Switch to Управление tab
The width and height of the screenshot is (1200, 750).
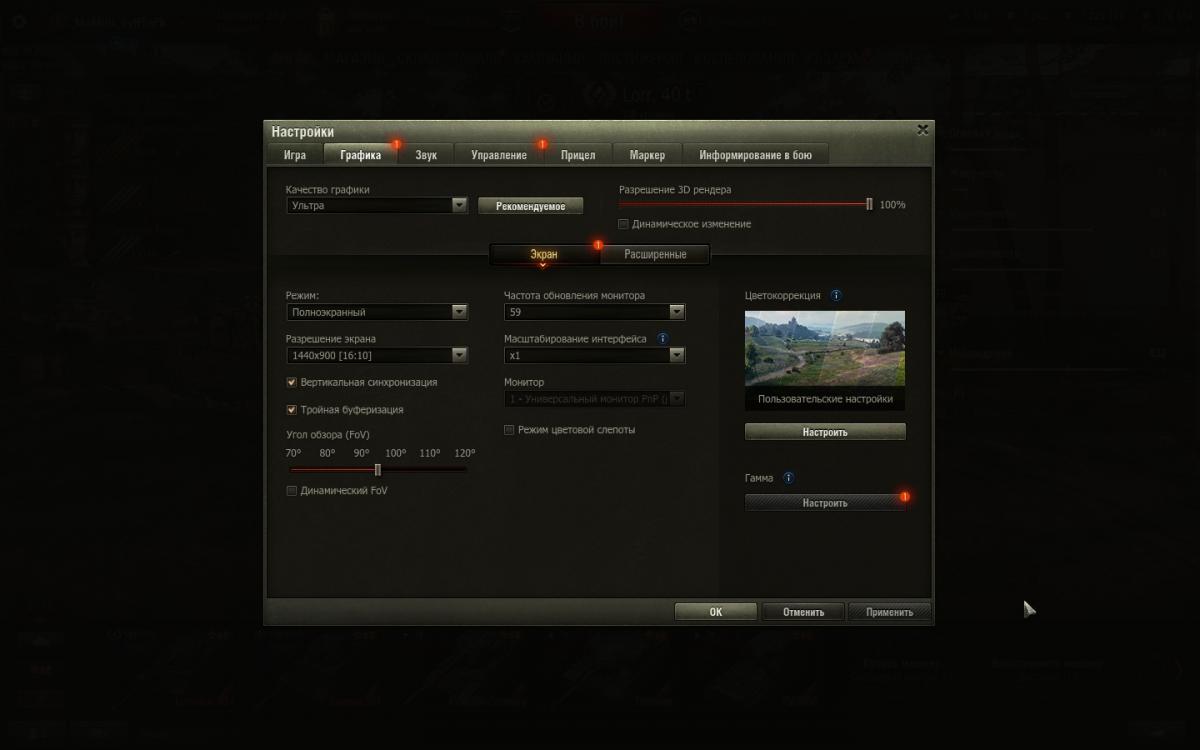(x=499, y=155)
